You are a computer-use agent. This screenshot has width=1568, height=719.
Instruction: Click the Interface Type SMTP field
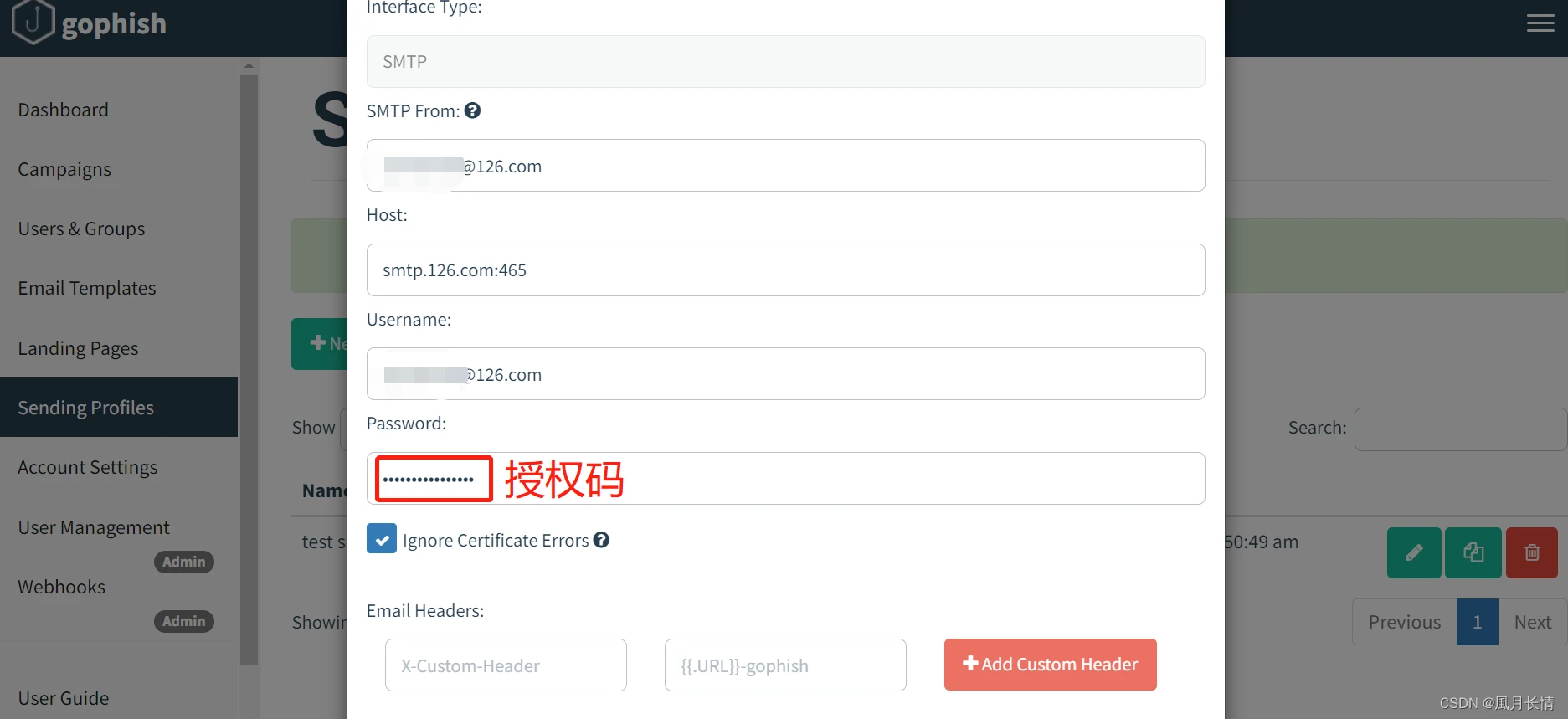tap(786, 61)
